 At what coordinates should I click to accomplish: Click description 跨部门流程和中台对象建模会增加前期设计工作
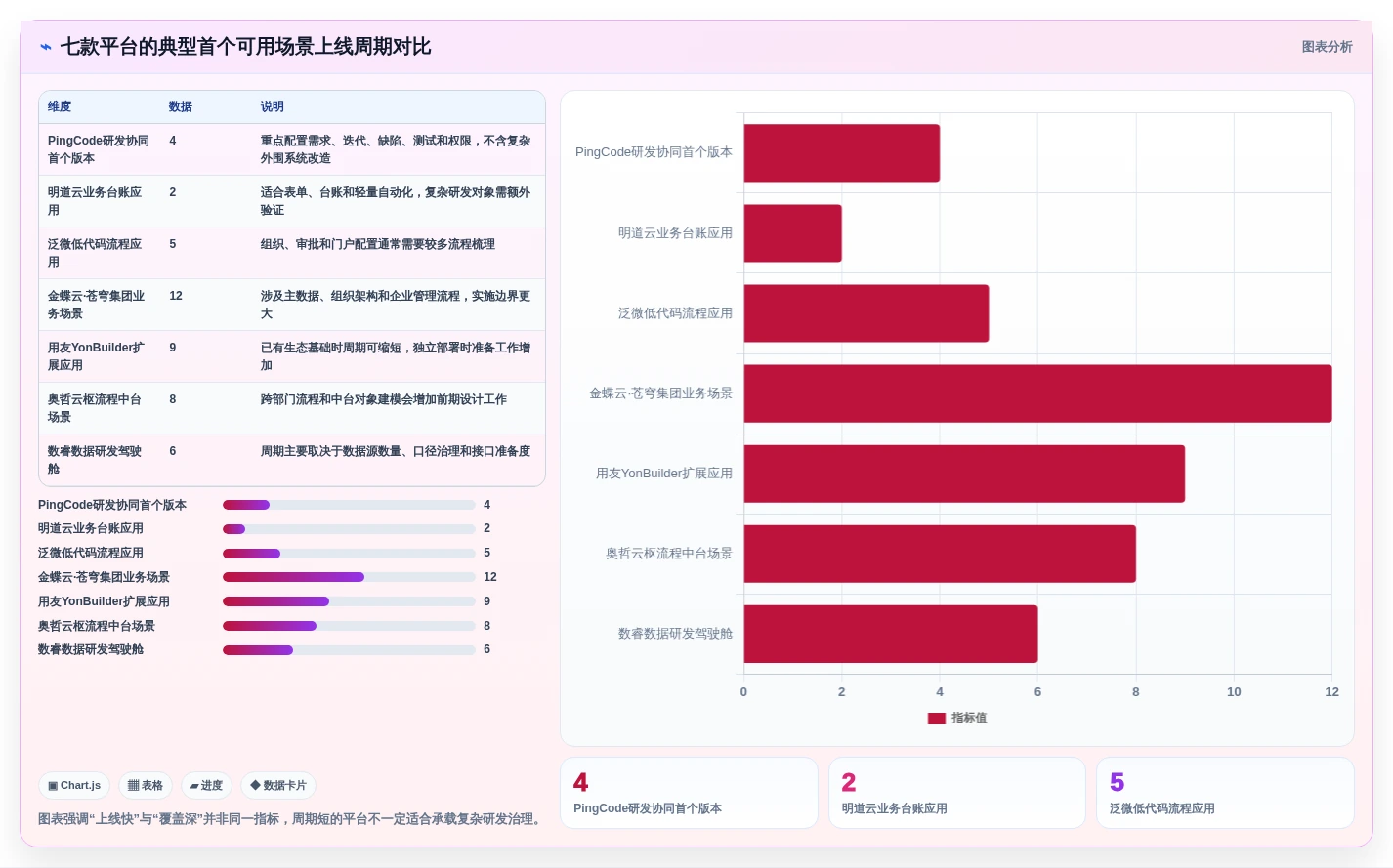[x=383, y=399]
